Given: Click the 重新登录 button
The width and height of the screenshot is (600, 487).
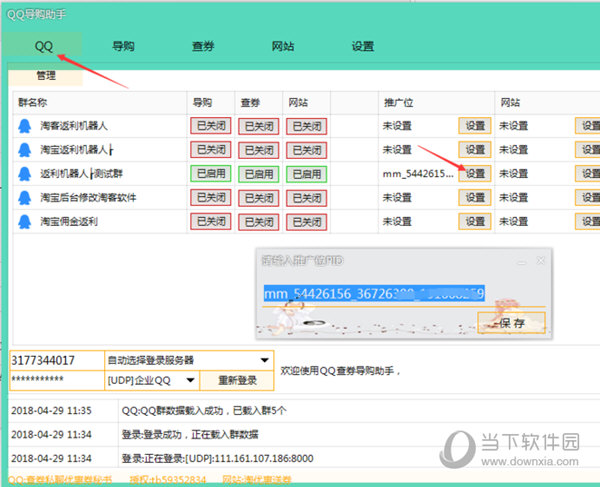Looking at the screenshot, I should click(x=237, y=380).
